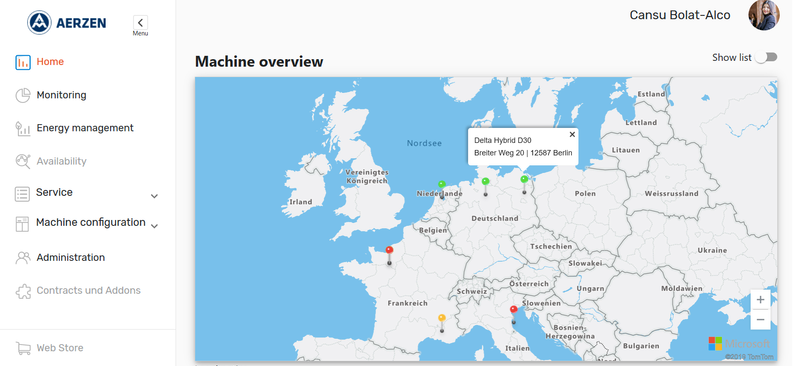Click the Österreich label on the map
The image size is (796, 366).
(529, 284)
